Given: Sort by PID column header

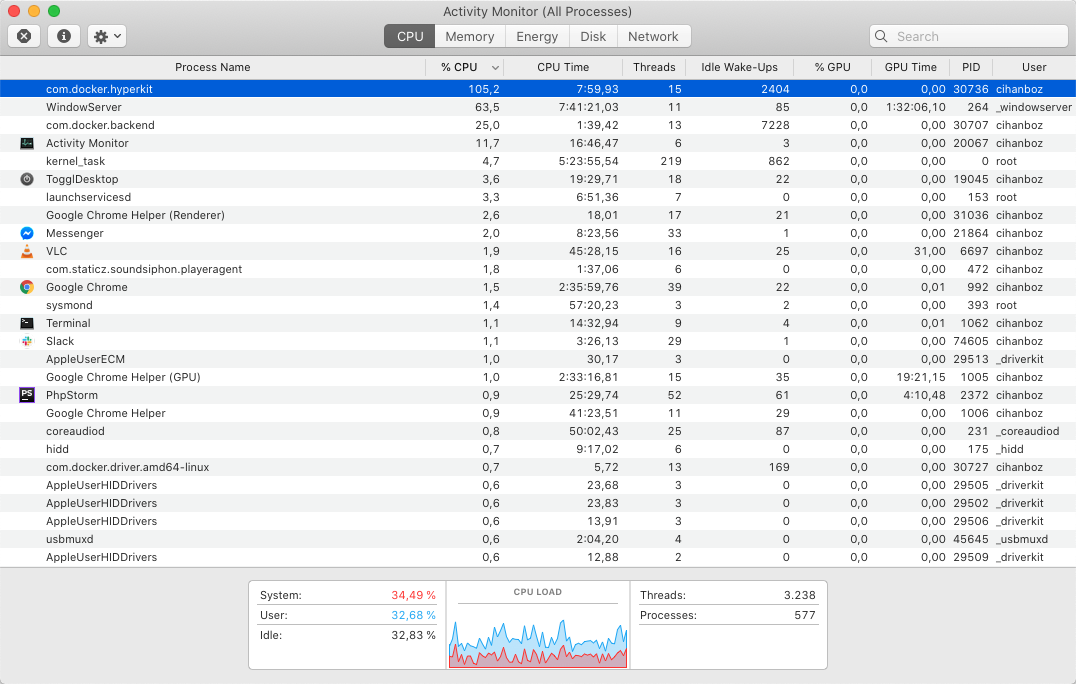Looking at the screenshot, I should pyautogui.click(x=971, y=67).
